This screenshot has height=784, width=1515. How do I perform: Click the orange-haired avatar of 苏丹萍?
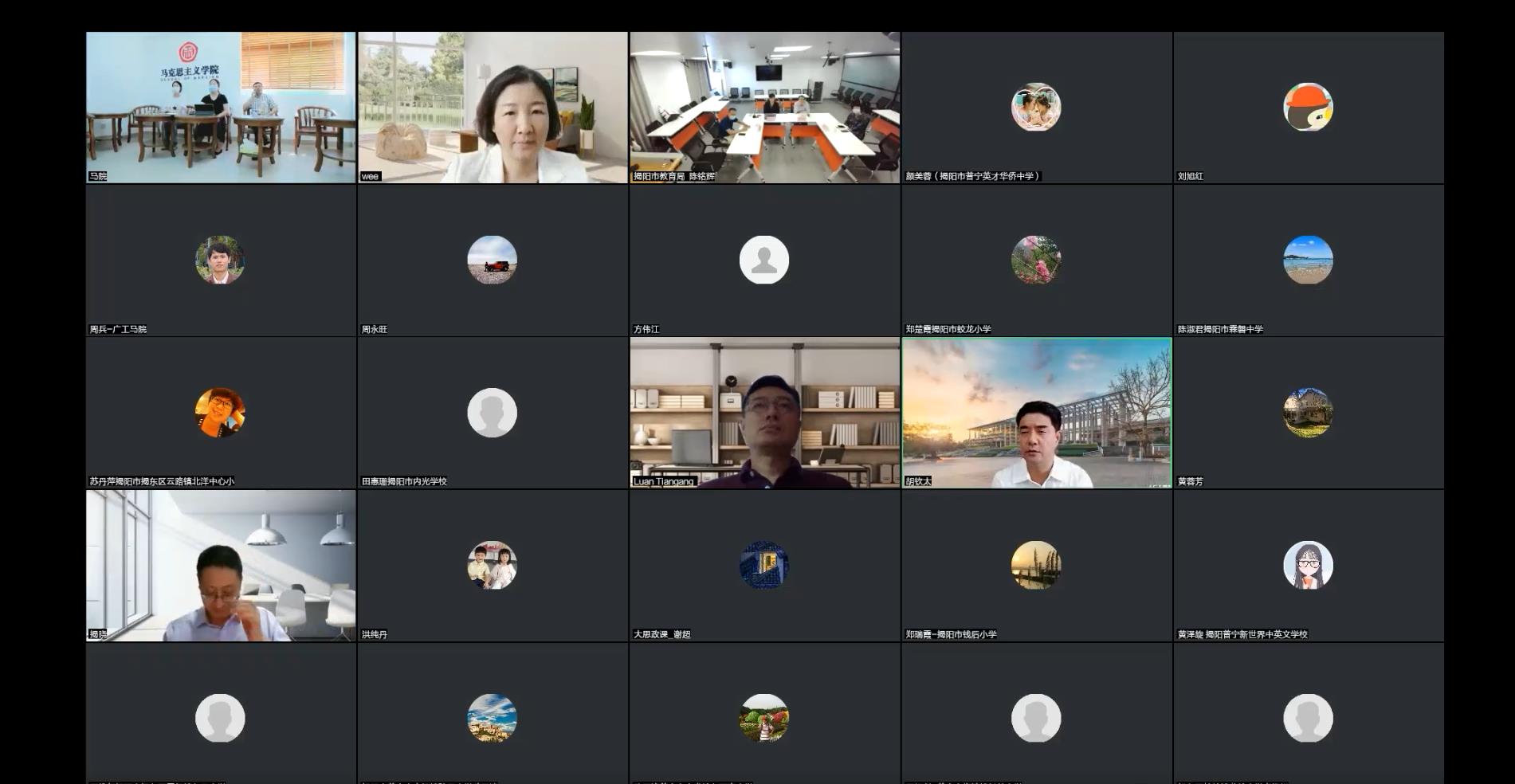coord(220,413)
